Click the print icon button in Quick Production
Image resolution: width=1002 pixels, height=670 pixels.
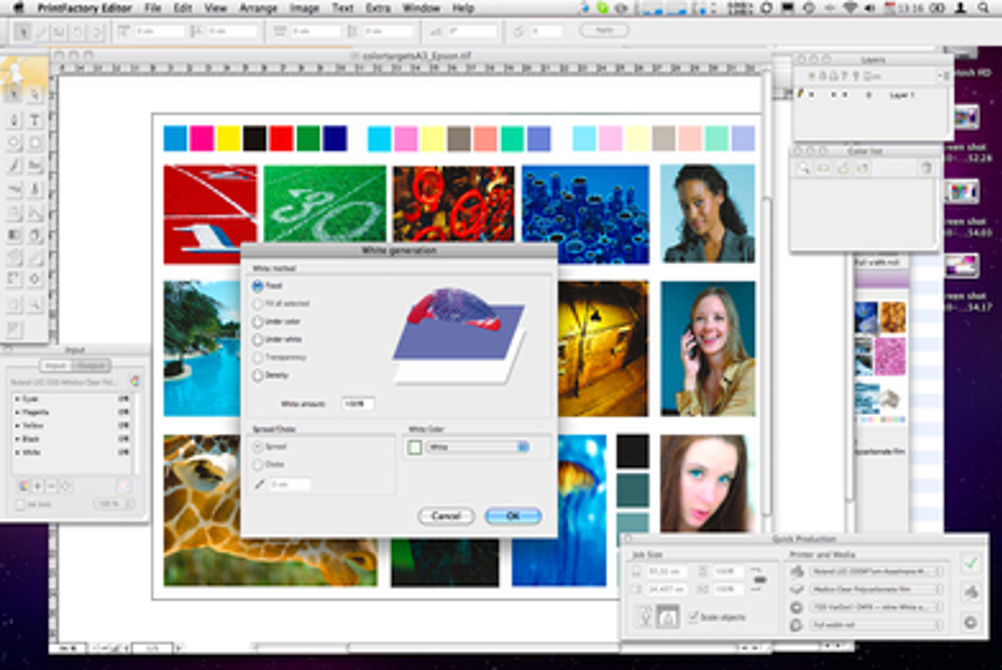pyautogui.click(x=971, y=593)
